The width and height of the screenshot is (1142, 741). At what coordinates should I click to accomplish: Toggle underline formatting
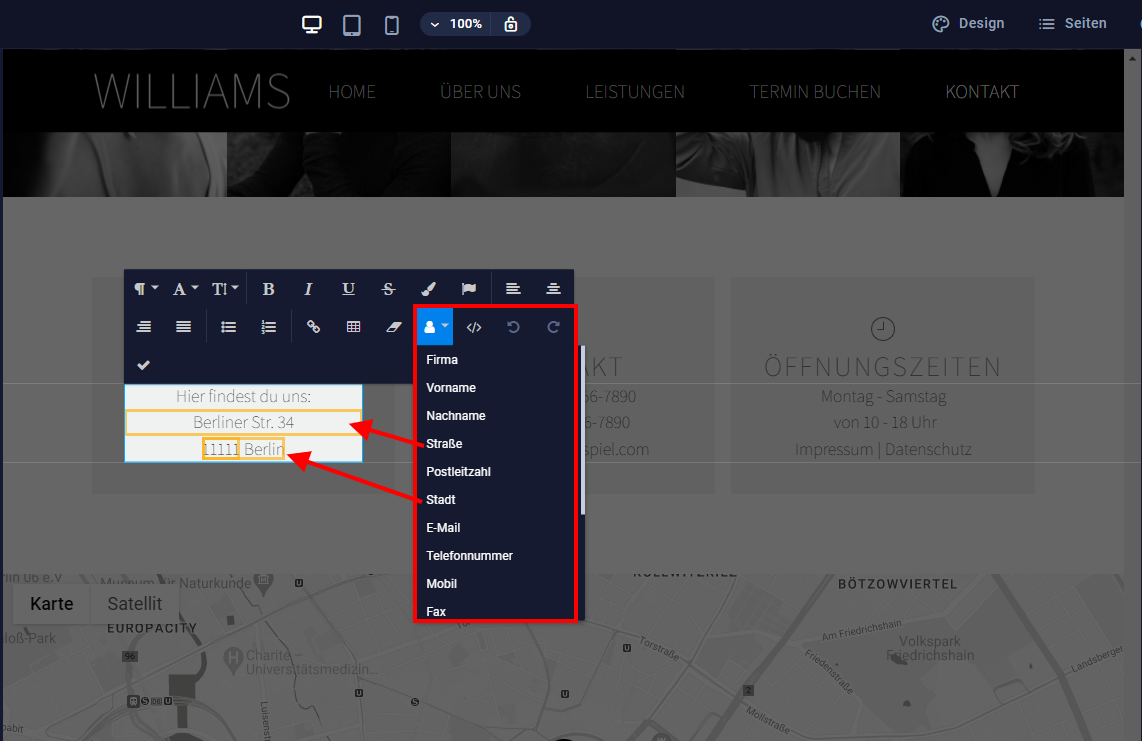pyautogui.click(x=348, y=289)
